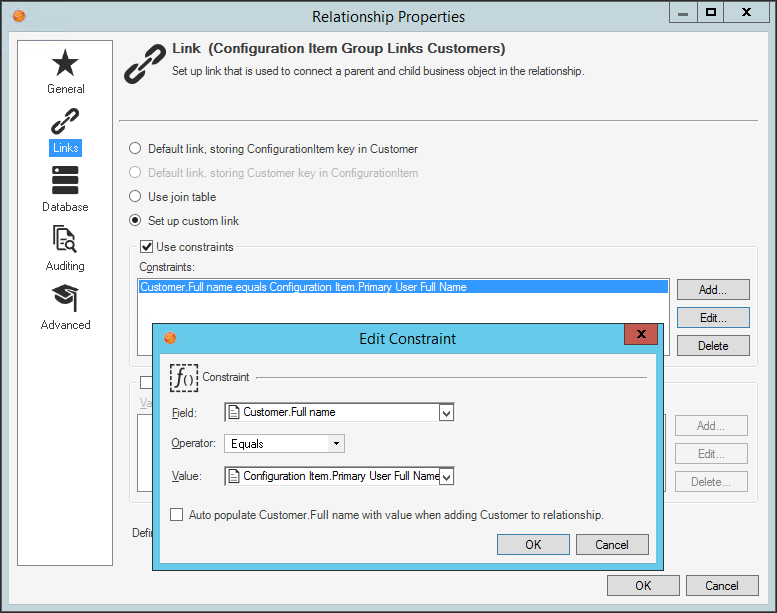Click the large chain link header icon
The height and width of the screenshot is (613, 777).
pyautogui.click(x=145, y=64)
